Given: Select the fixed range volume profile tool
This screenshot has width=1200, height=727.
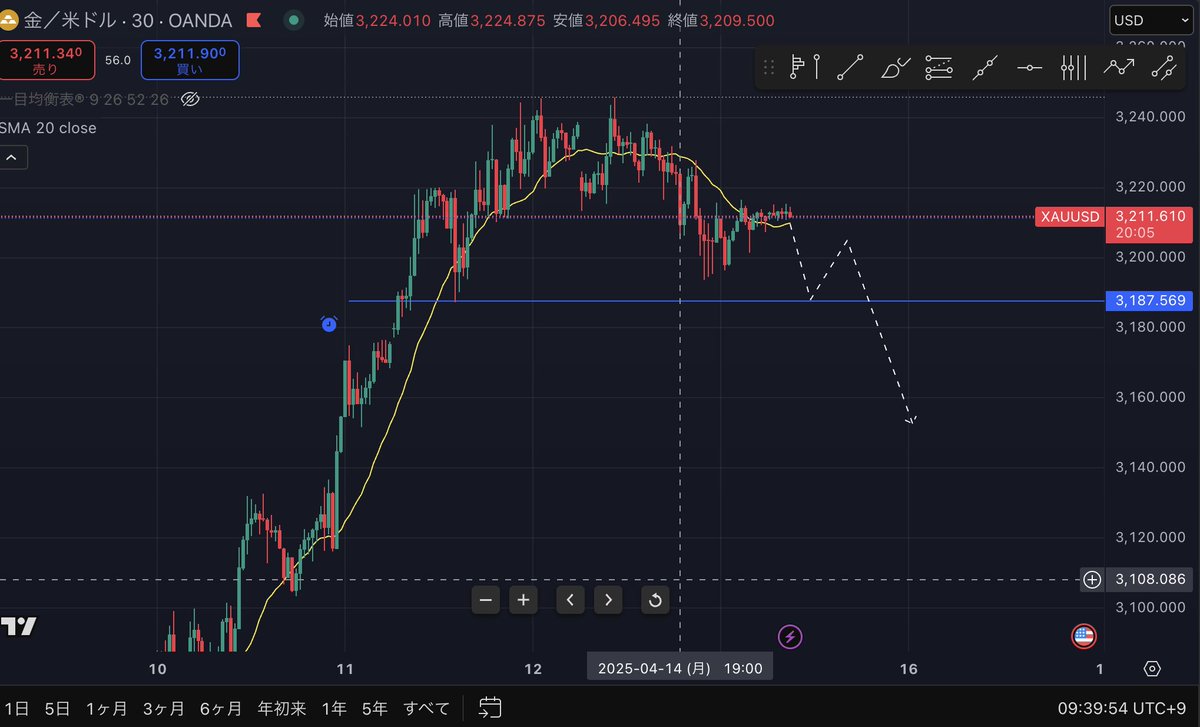Looking at the screenshot, I should (x=804, y=68).
